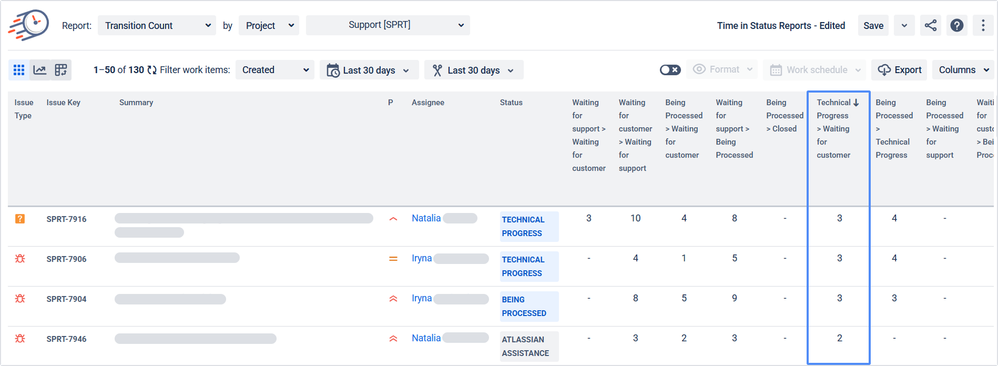The image size is (998, 366).
Task: Switch to line chart view icon
Action: (40, 70)
